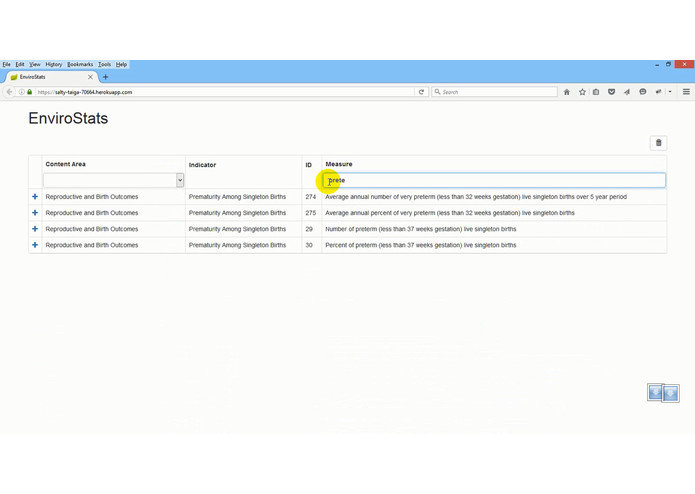The height and width of the screenshot is (494, 695).
Task: Click the address bar URL
Action: pyautogui.click(x=85, y=92)
